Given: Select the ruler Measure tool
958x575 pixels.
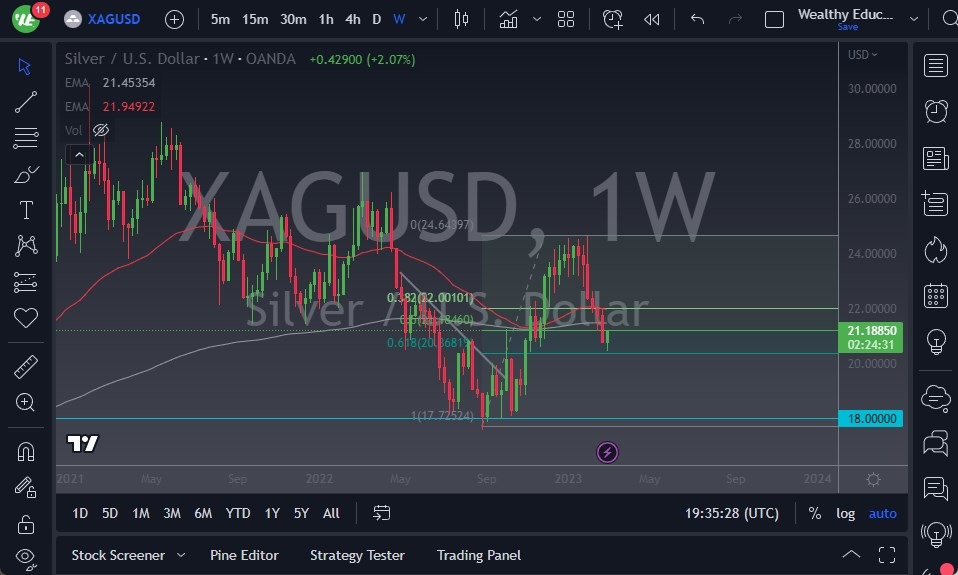Looking at the screenshot, I should [x=26, y=367].
